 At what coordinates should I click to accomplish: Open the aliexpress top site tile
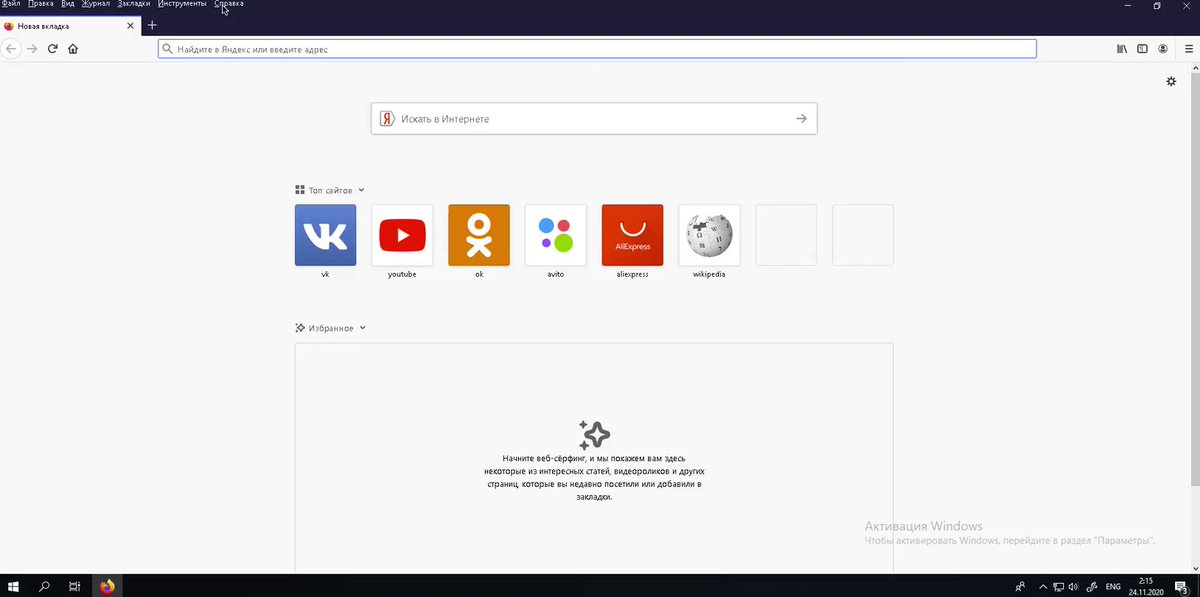pos(632,235)
